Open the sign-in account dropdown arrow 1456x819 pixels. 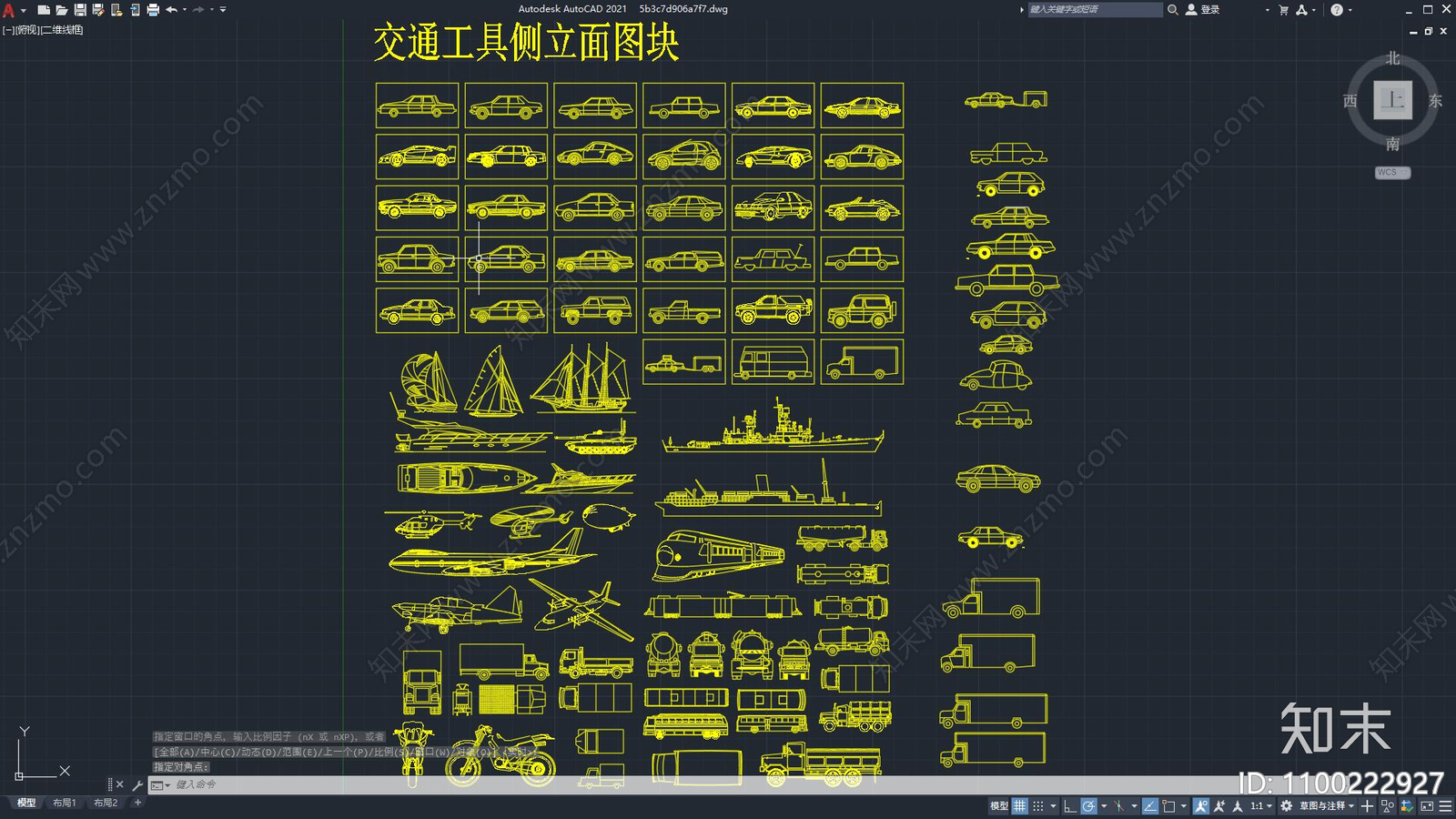point(1267,9)
